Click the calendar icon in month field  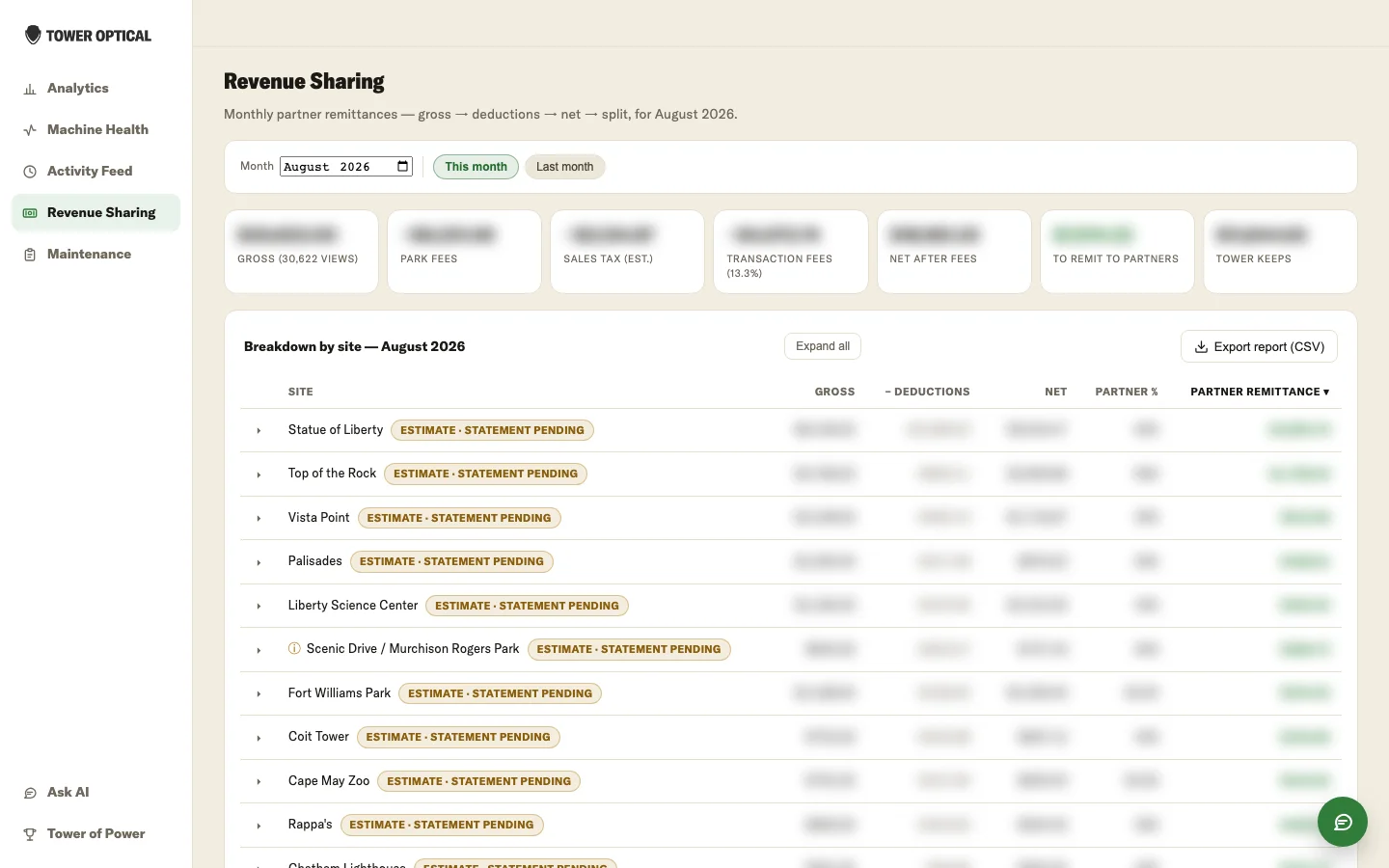tap(402, 166)
